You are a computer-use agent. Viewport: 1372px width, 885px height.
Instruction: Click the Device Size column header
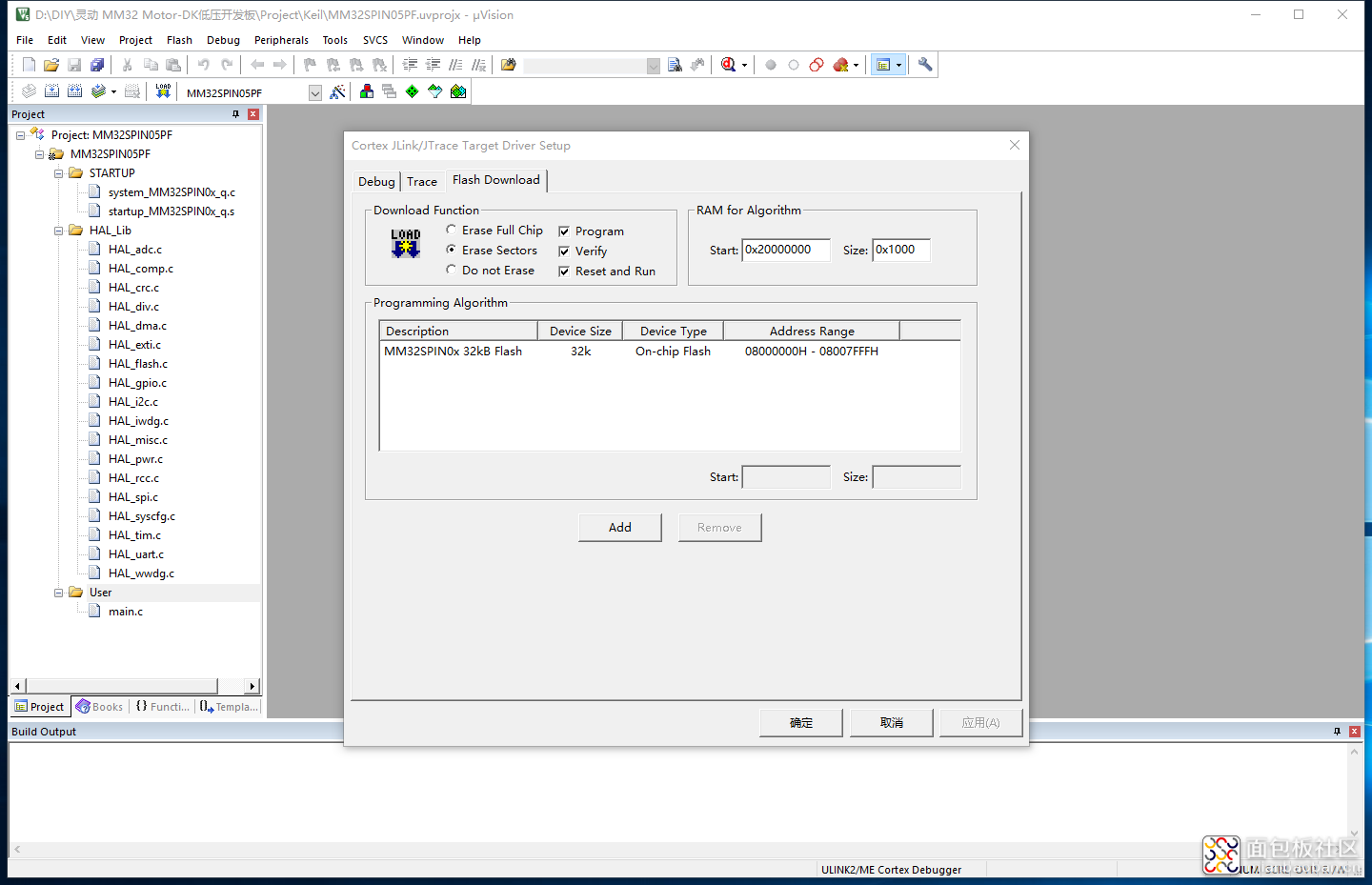pyautogui.click(x=580, y=331)
